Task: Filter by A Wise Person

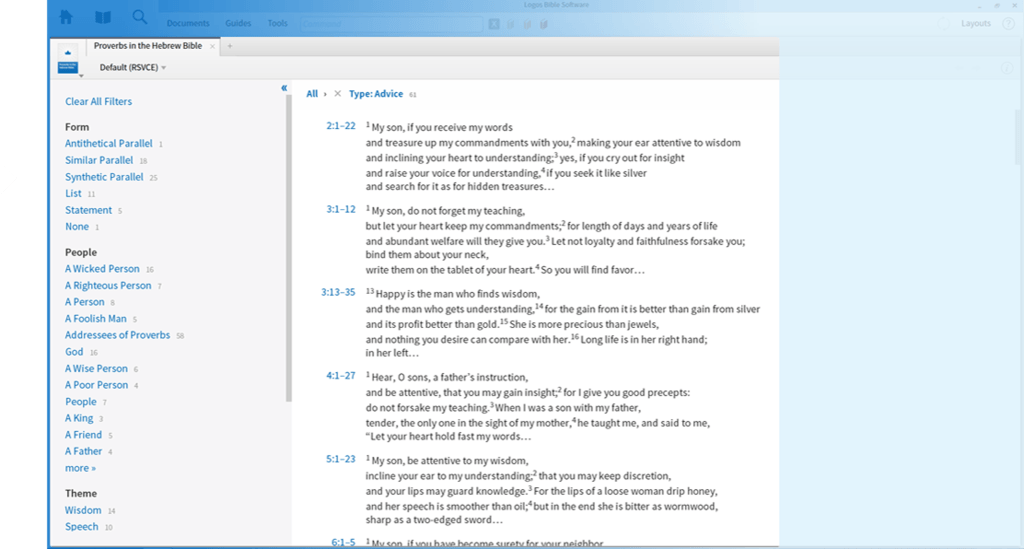Action: tap(96, 368)
